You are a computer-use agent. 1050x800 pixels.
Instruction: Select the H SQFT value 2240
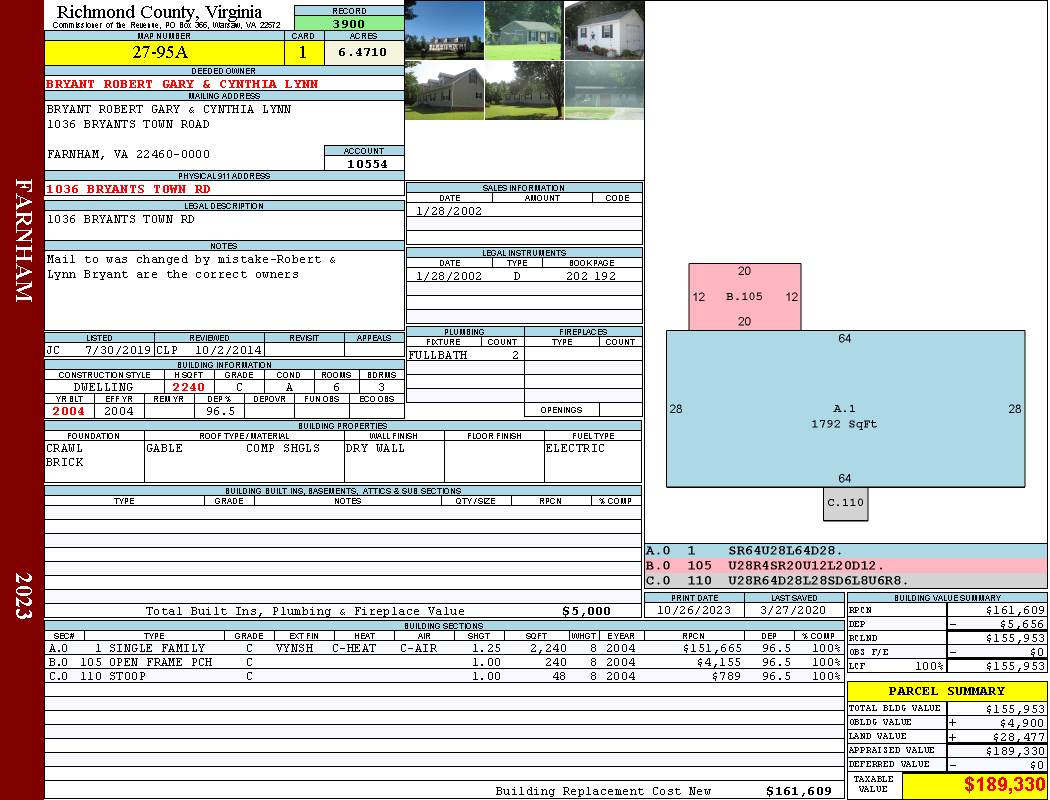click(188, 387)
